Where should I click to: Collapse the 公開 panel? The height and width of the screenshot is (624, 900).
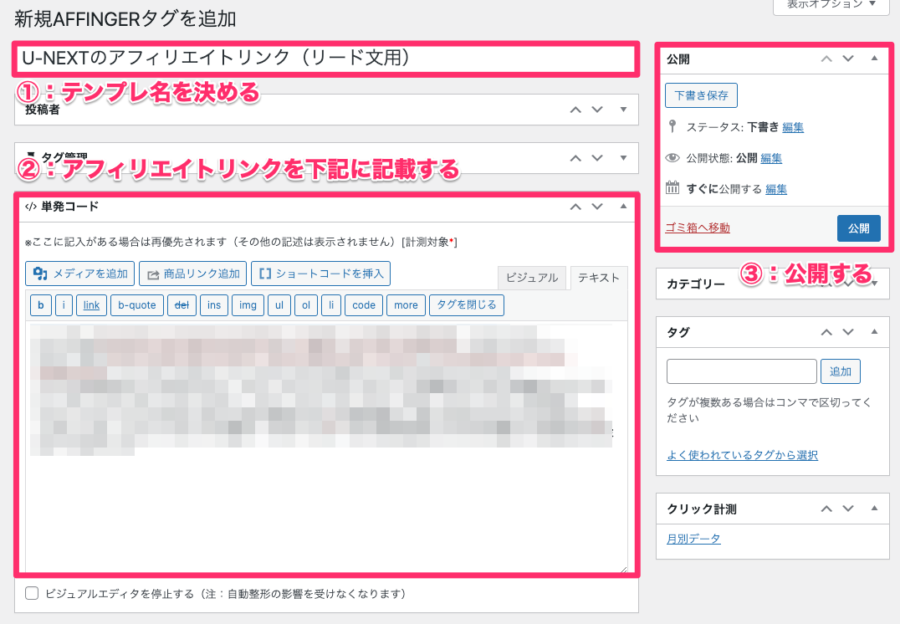874,59
